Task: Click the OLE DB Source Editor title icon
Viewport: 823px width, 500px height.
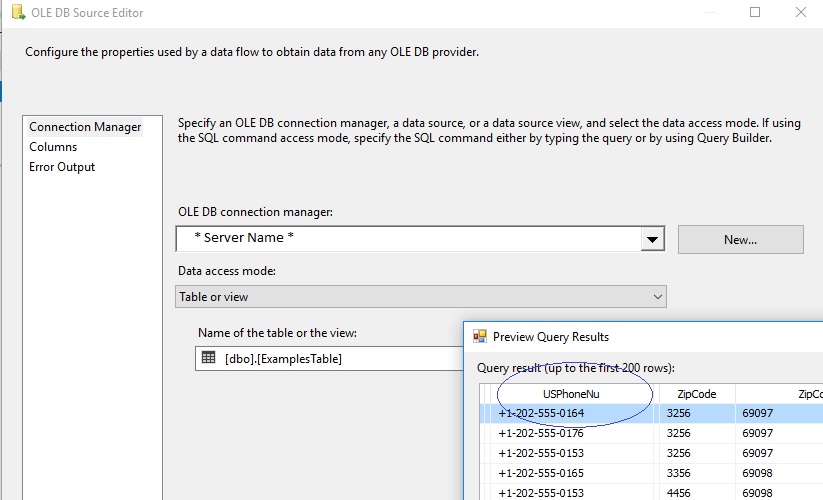Action: pos(18,13)
